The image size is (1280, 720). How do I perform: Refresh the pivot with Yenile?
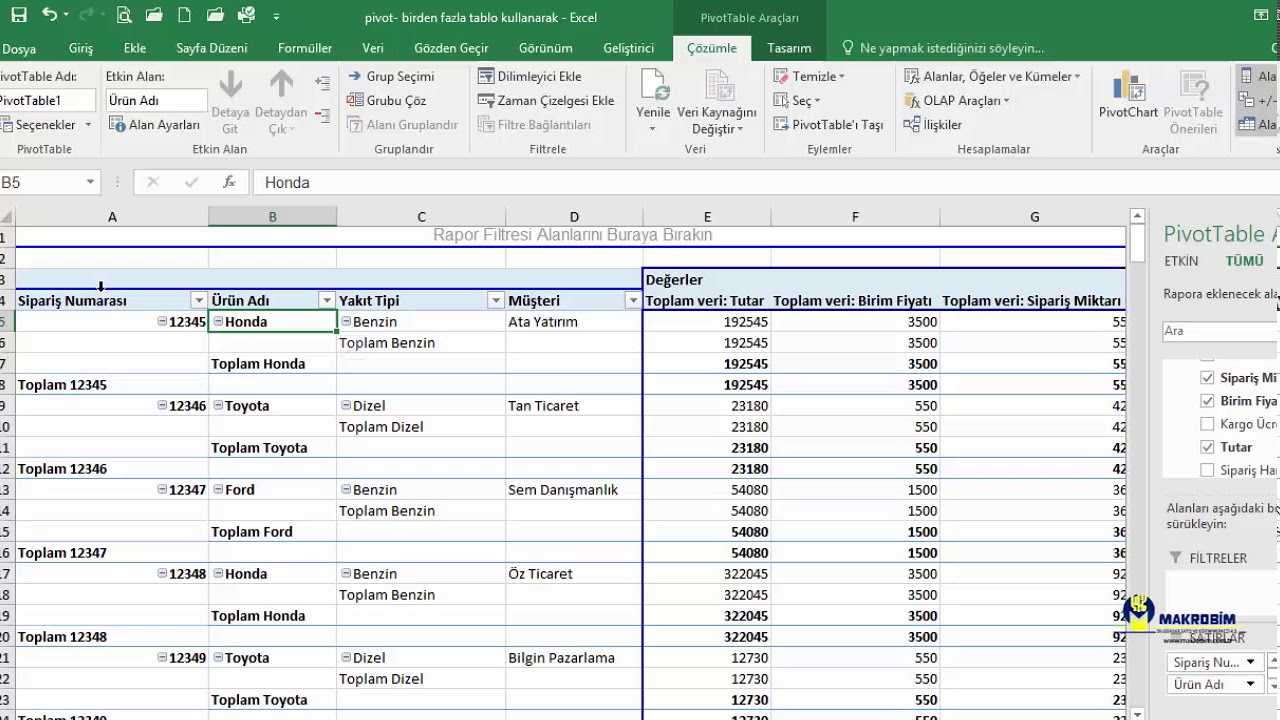pyautogui.click(x=653, y=103)
